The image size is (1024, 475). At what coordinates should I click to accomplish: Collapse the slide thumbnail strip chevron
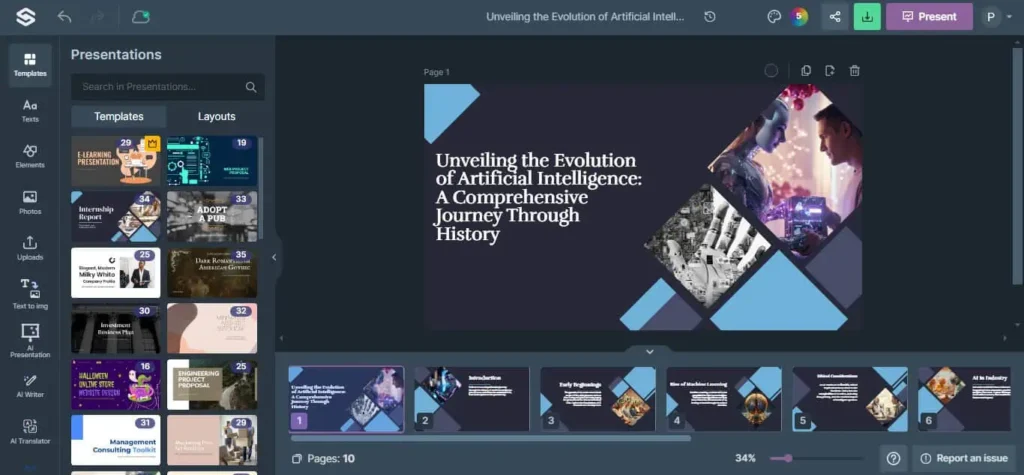(x=649, y=351)
